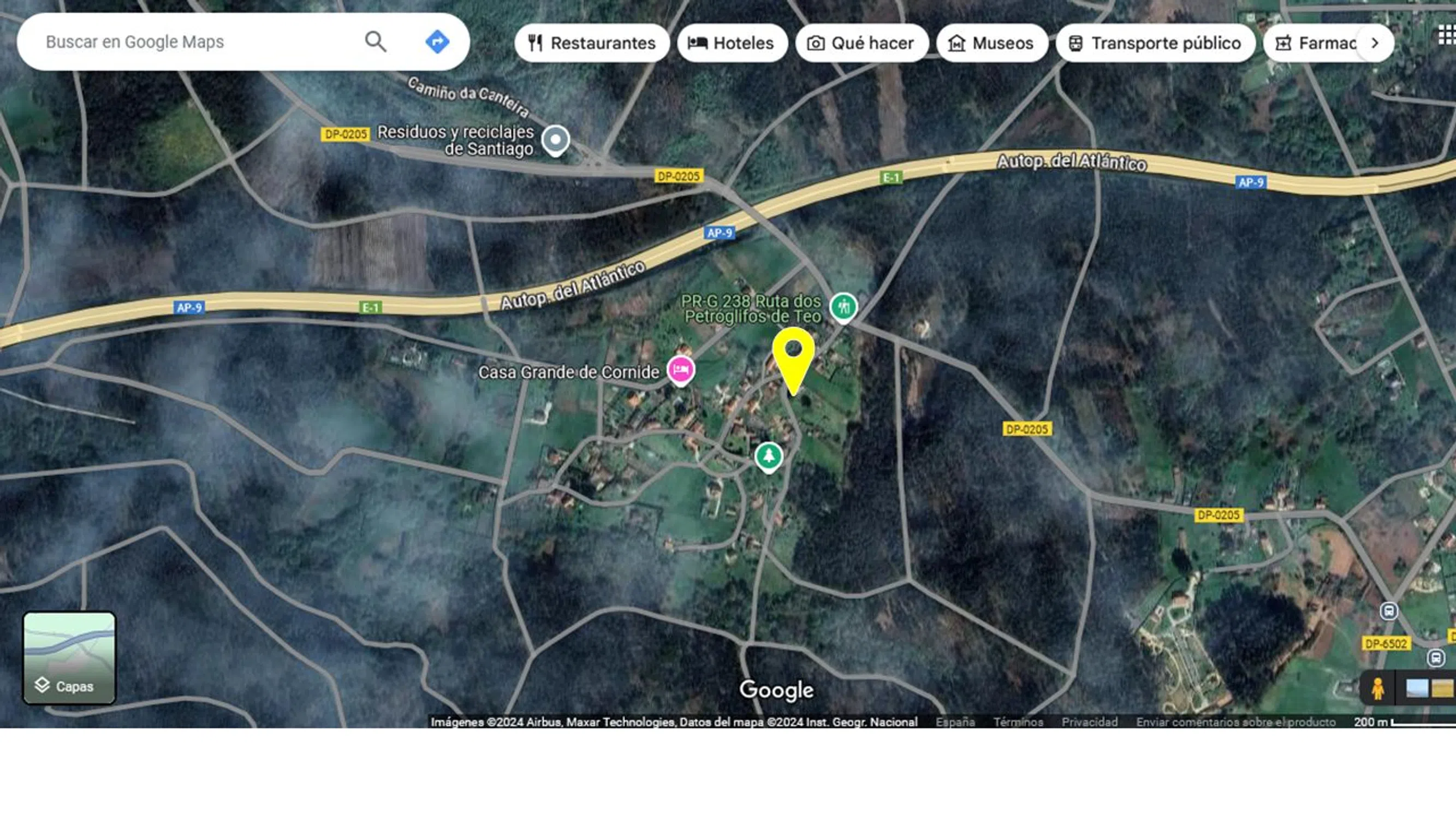Click the Casa Grande de Cornide hotel marker
1456x819 pixels.
[x=681, y=370]
